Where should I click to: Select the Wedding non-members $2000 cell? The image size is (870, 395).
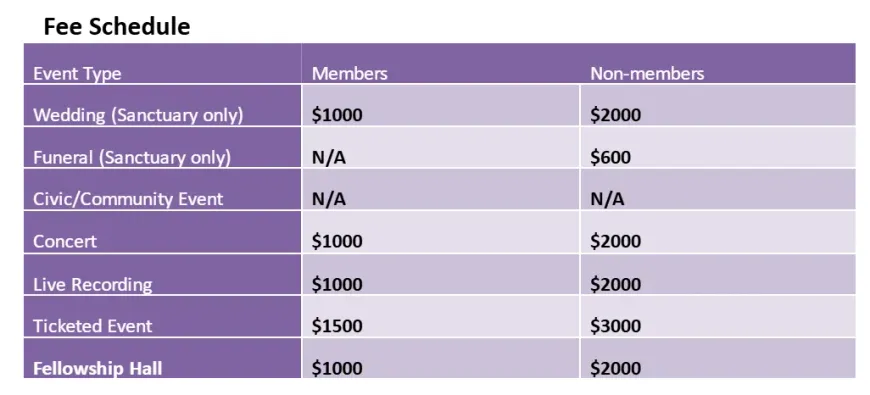click(x=718, y=105)
